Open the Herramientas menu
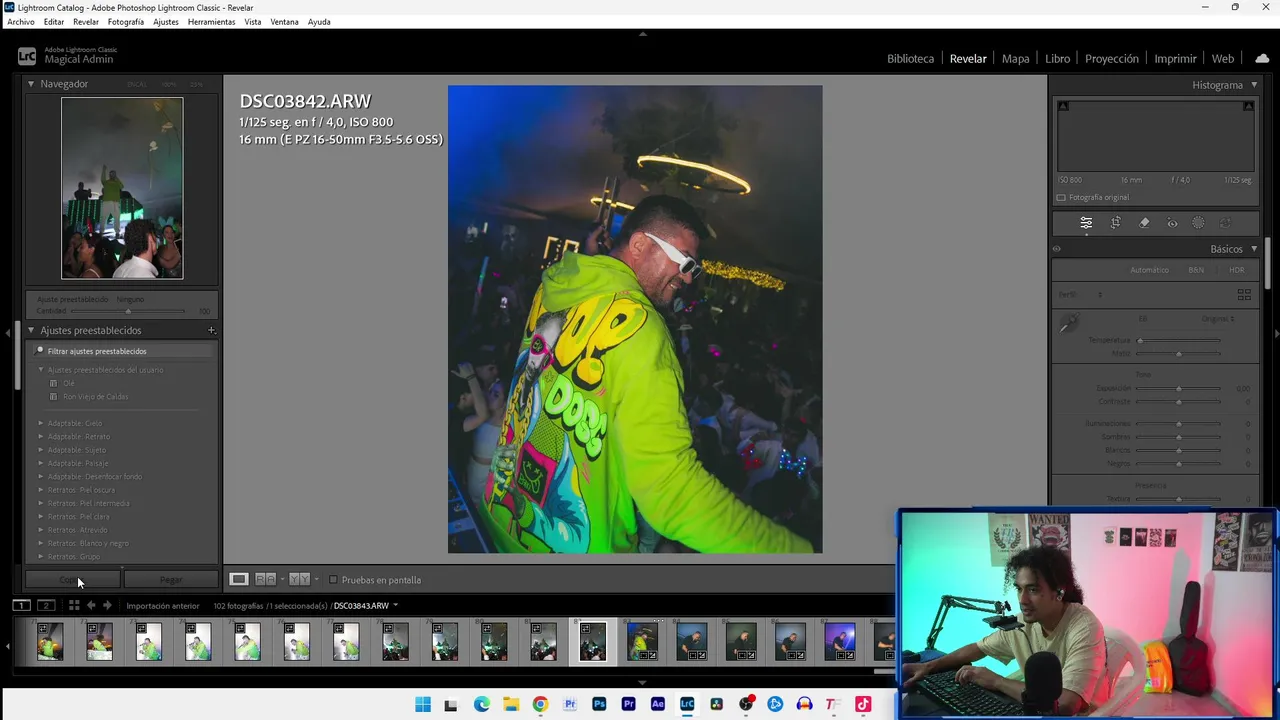The height and width of the screenshot is (720, 1280). click(x=211, y=22)
